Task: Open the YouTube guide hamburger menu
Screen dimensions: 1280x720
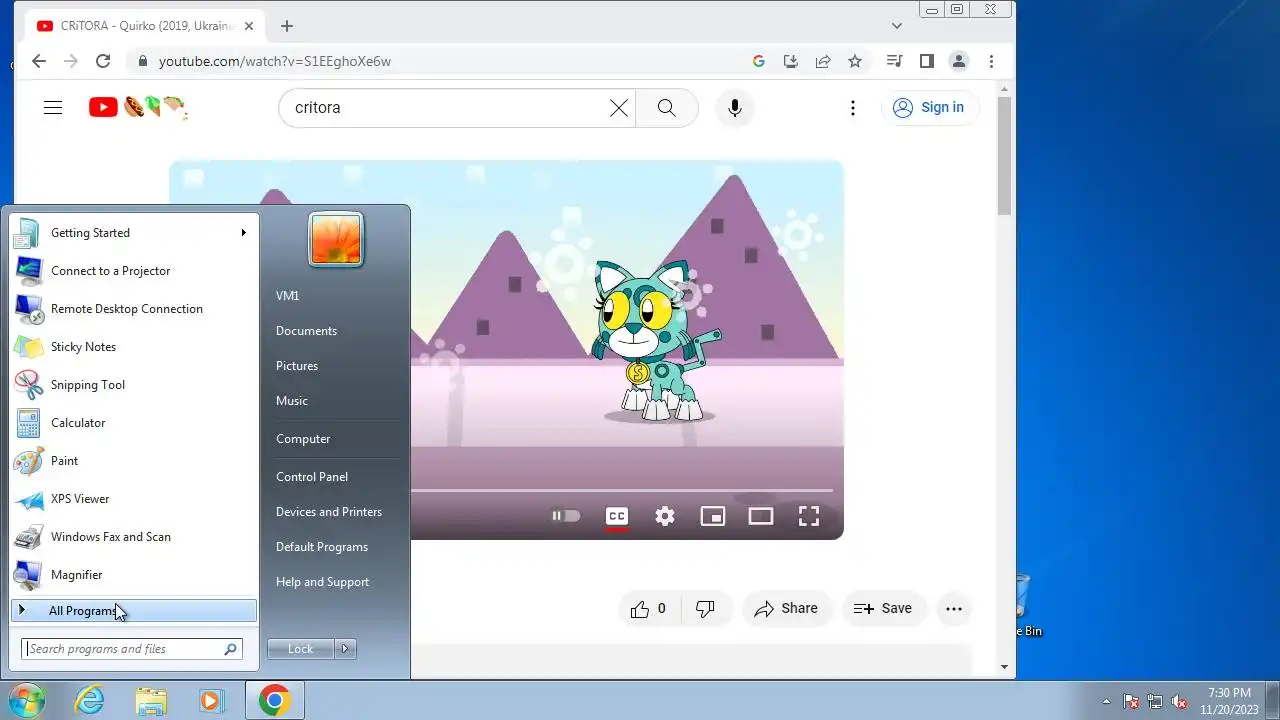Action: [53, 108]
